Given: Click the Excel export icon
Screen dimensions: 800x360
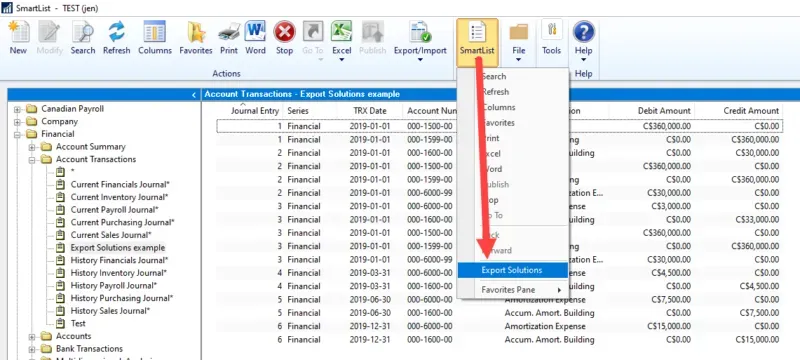Looking at the screenshot, I should (341, 32).
